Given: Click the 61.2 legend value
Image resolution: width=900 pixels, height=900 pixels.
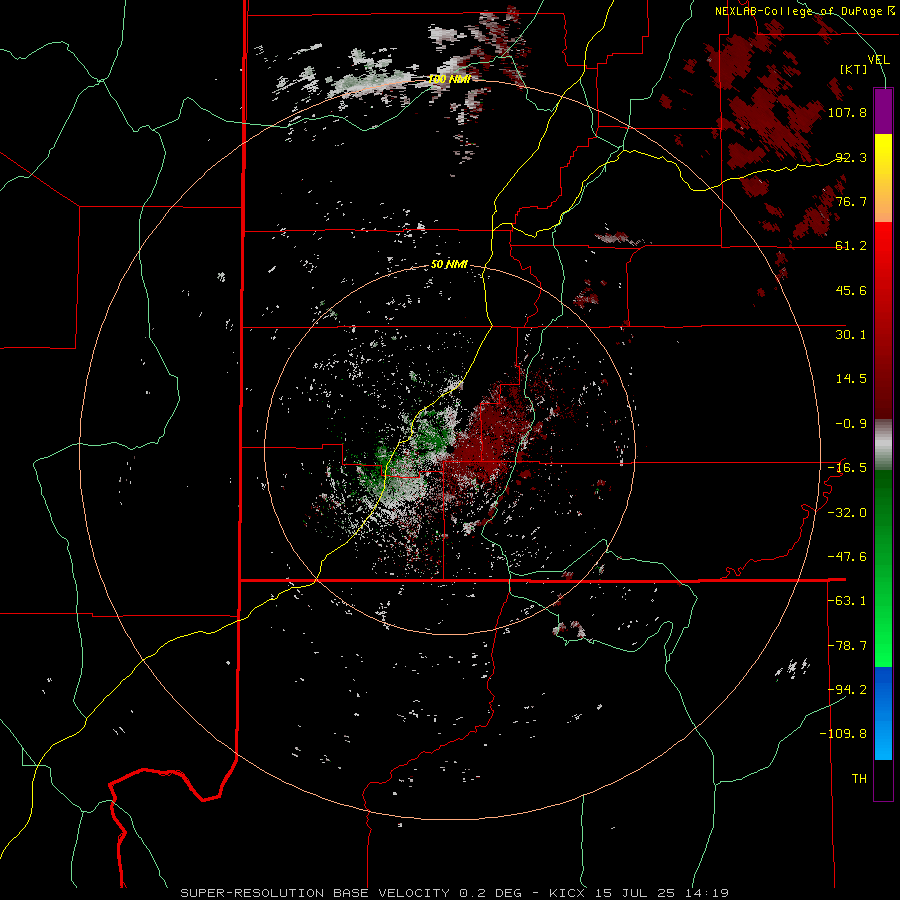Looking at the screenshot, I should (851, 246).
